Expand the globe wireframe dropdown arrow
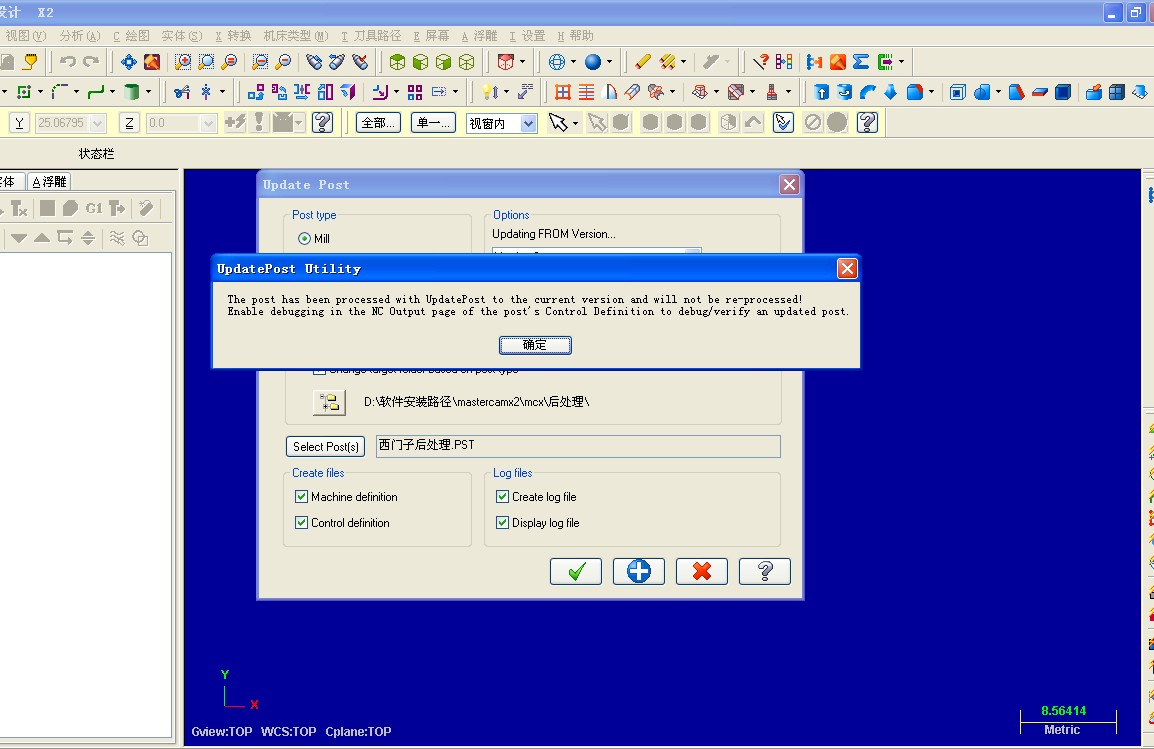Viewport: 1154px width, 749px height. tap(573, 62)
